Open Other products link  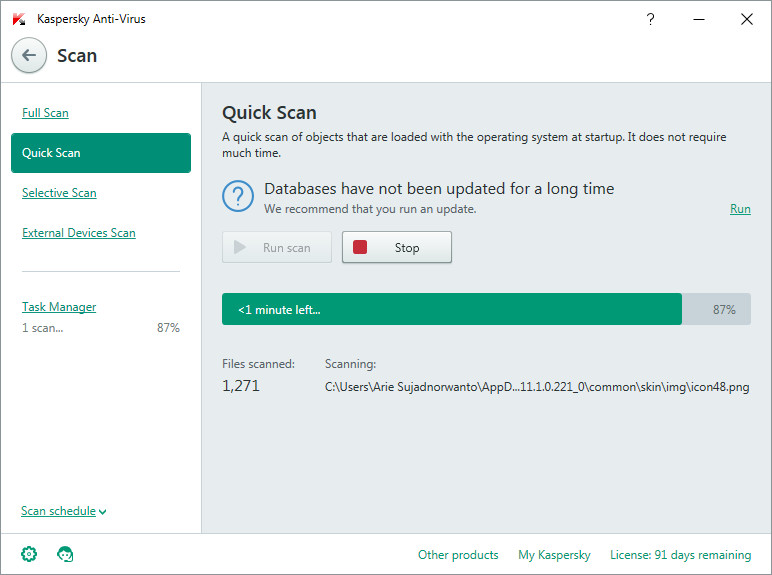click(458, 555)
